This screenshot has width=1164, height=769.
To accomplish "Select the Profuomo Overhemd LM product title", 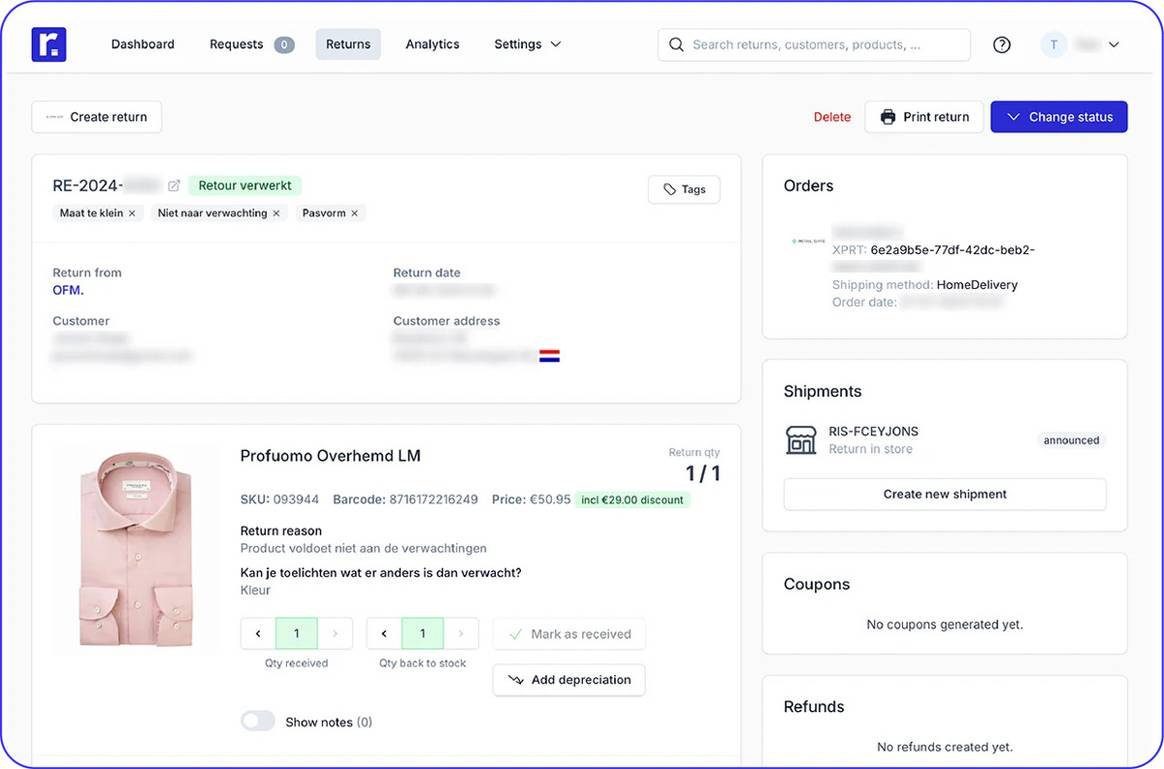I will (330, 456).
